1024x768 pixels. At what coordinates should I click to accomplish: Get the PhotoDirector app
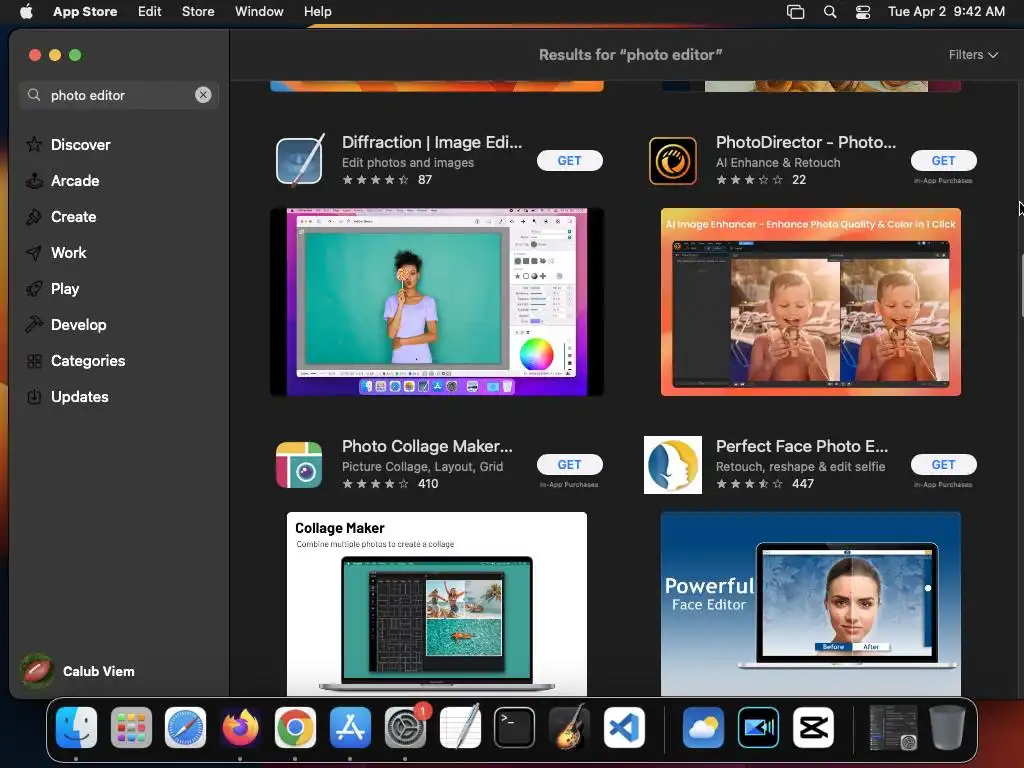click(944, 161)
